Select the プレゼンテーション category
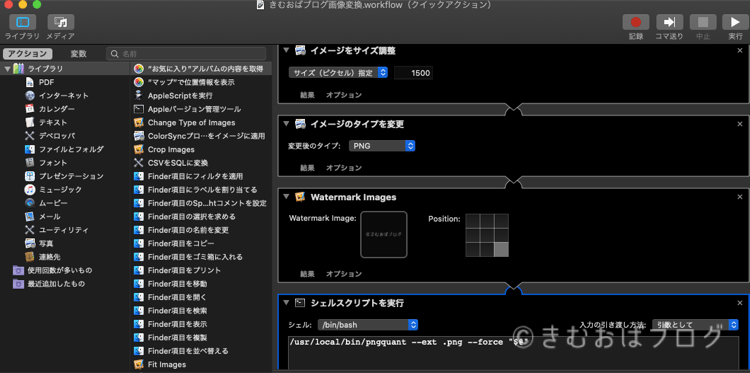Image resolution: width=750 pixels, height=373 pixels. 71,176
